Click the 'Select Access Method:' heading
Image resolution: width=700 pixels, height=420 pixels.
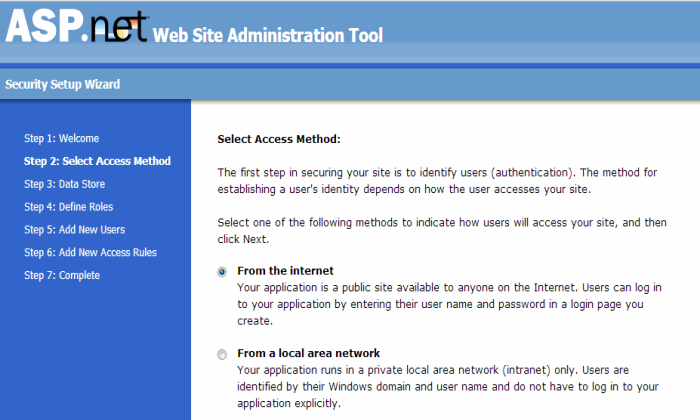point(279,139)
